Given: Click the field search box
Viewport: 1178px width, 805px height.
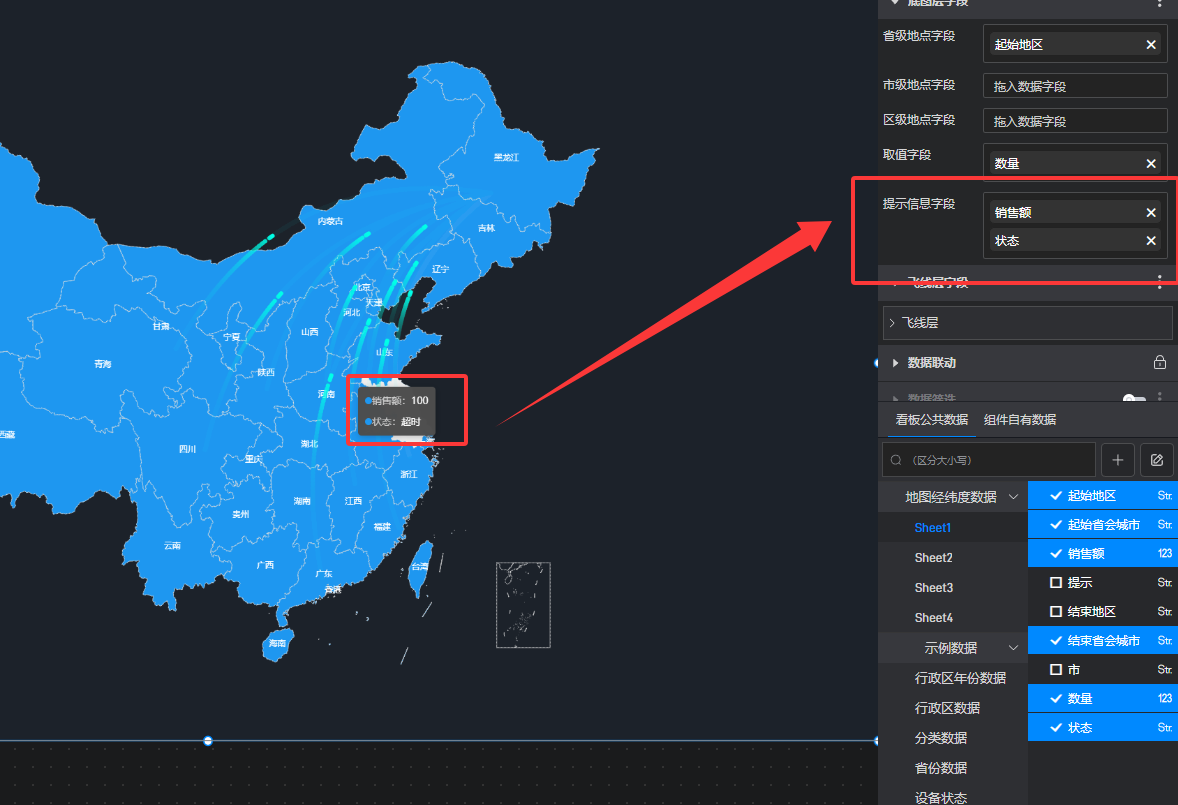Looking at the screenshot, I should [990, 460].
